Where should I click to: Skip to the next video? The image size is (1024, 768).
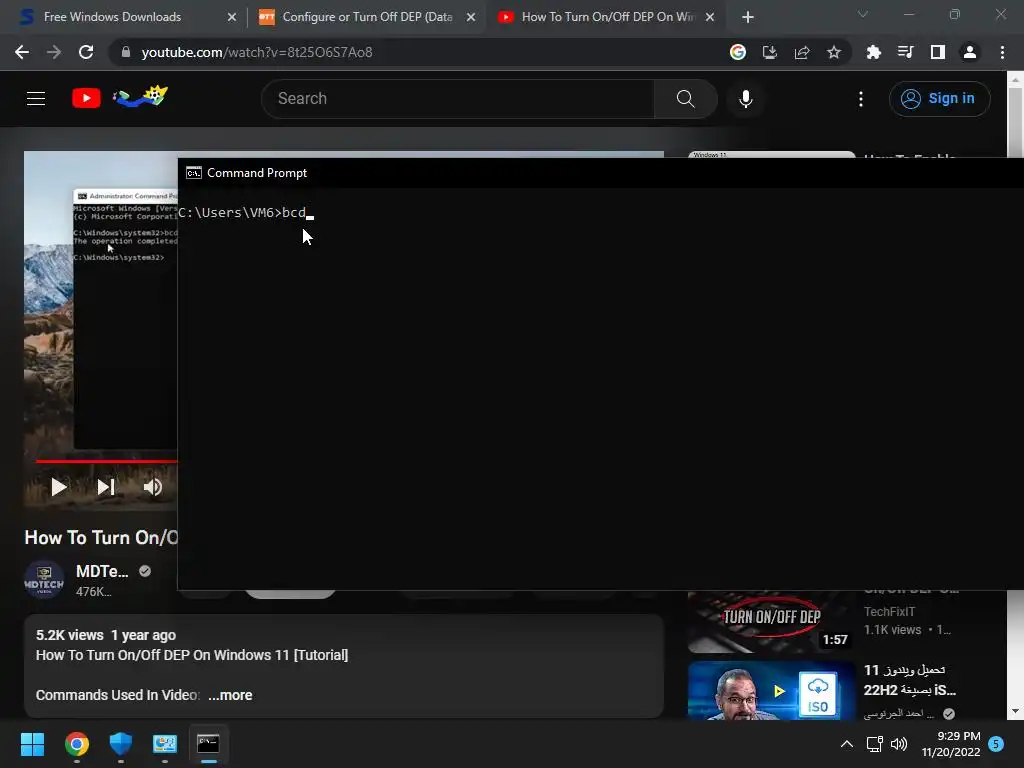[106, 487]
